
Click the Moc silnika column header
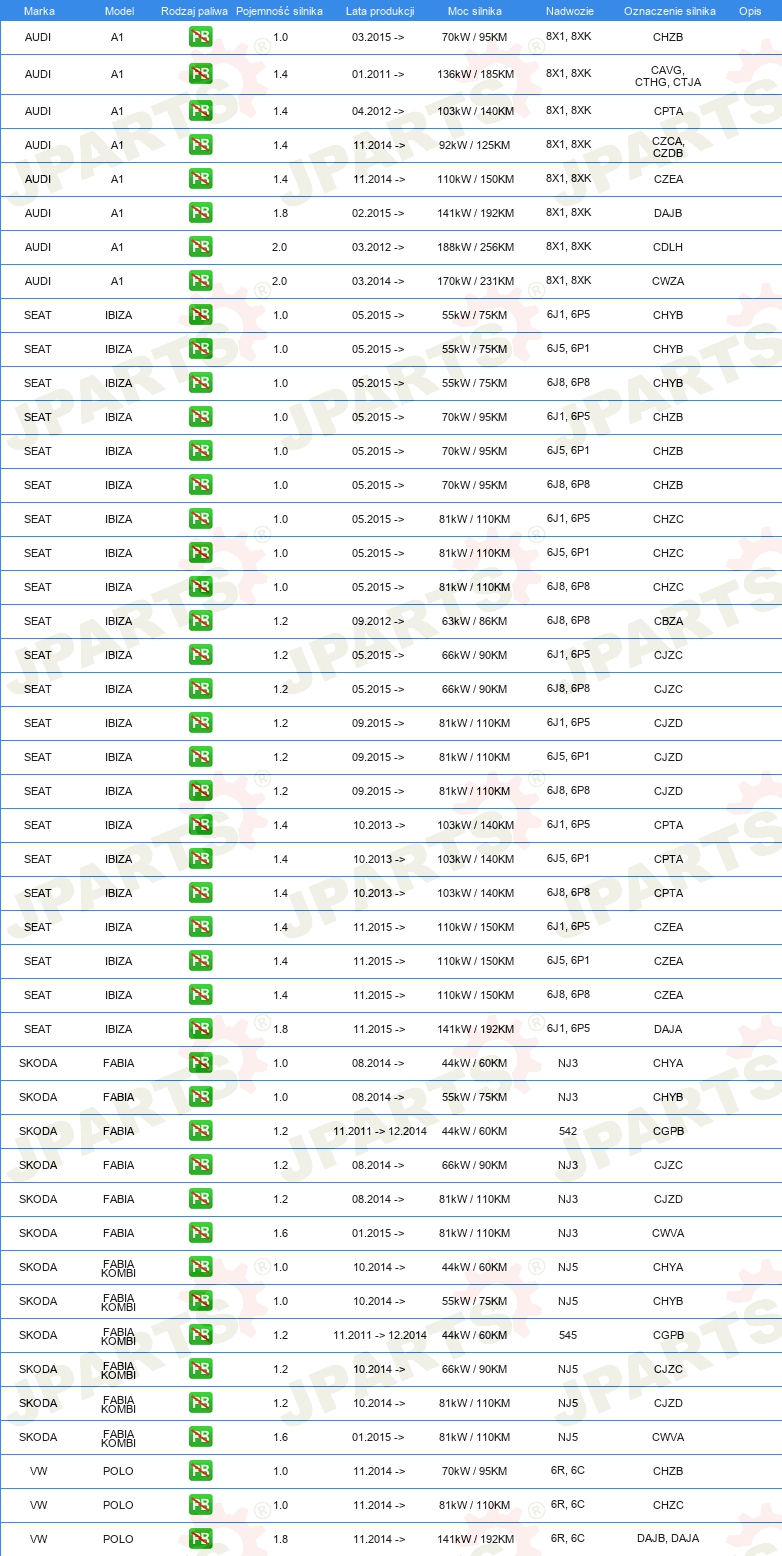pyautogui.click(x=476, y=11)
